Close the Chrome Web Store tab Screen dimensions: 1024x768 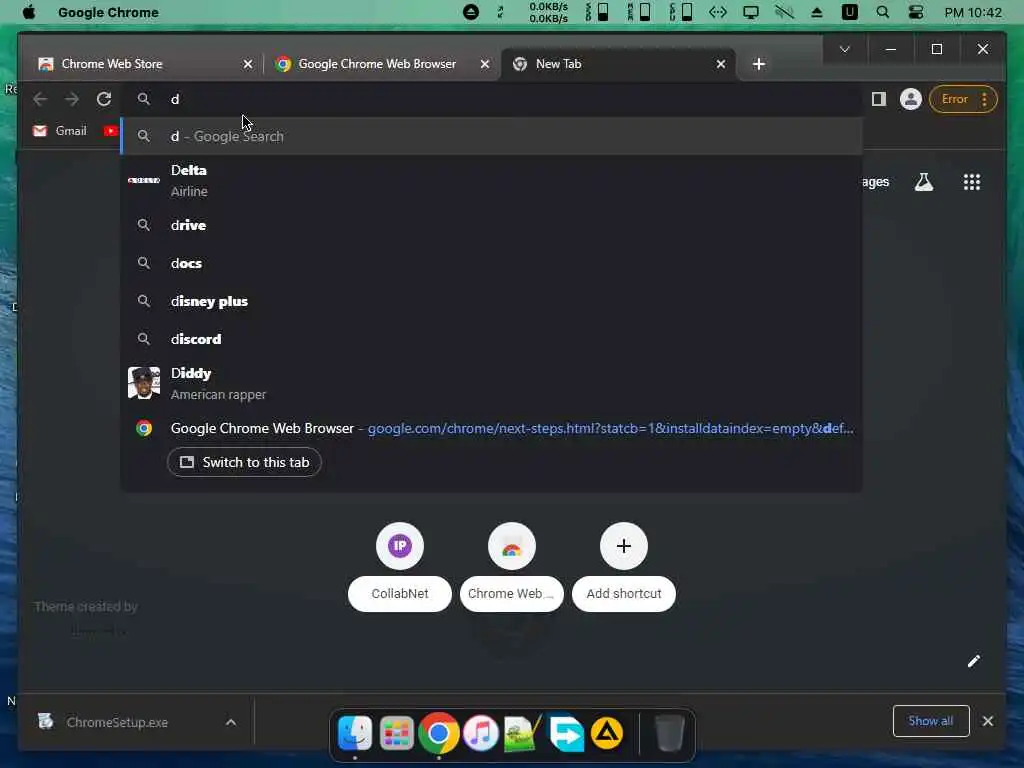(248, 64)
